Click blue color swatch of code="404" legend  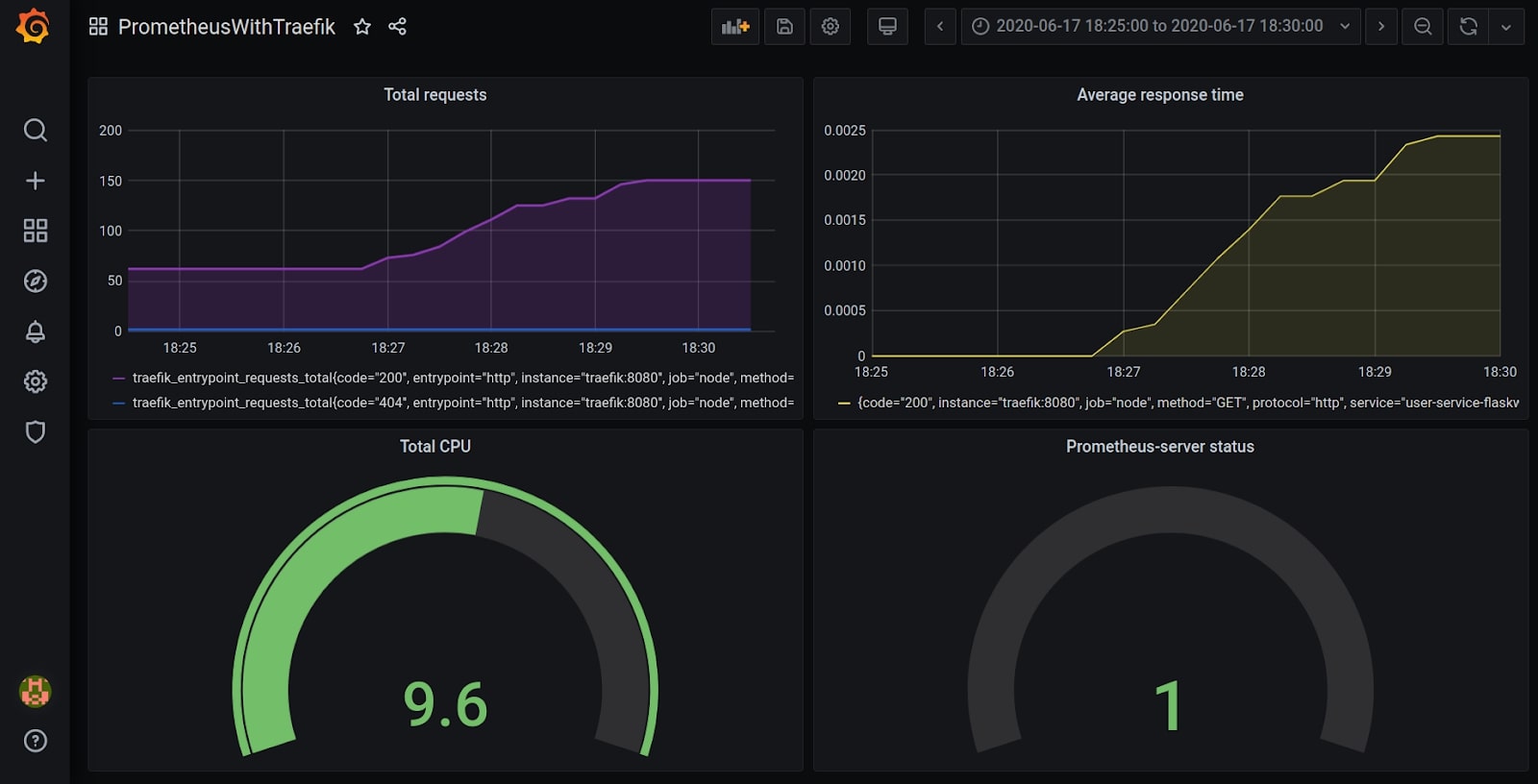pos(119,404)
